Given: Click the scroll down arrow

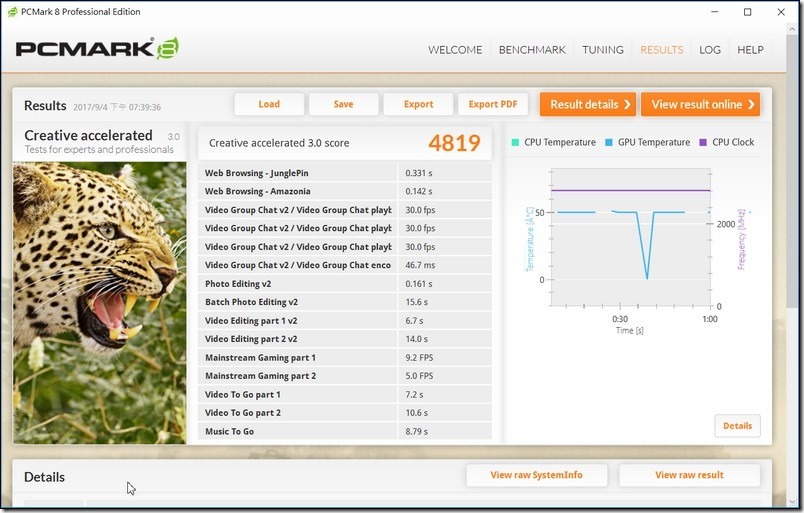Looking at the screenshot, I should pos(792,501).
